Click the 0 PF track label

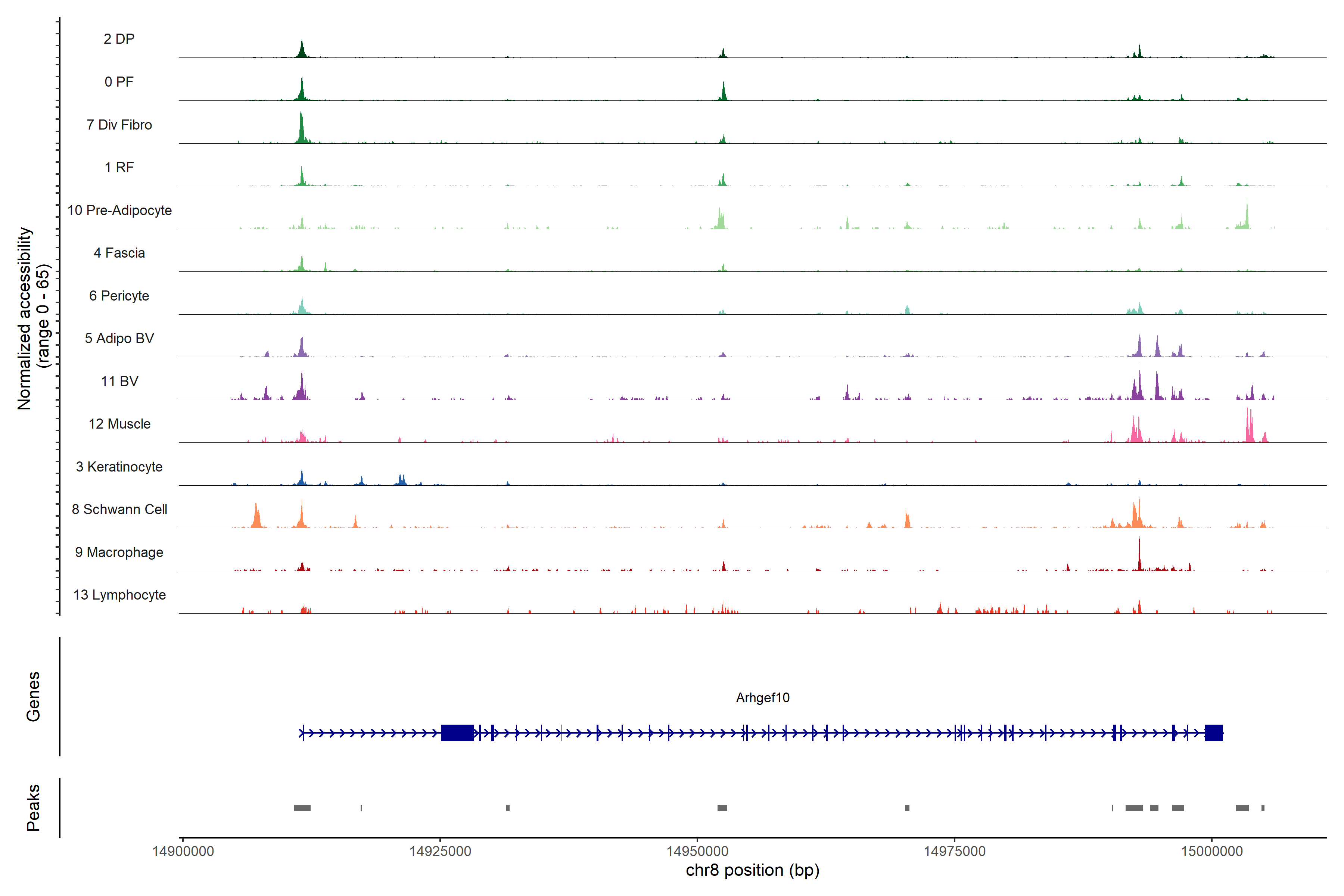(x=119, y=82)
